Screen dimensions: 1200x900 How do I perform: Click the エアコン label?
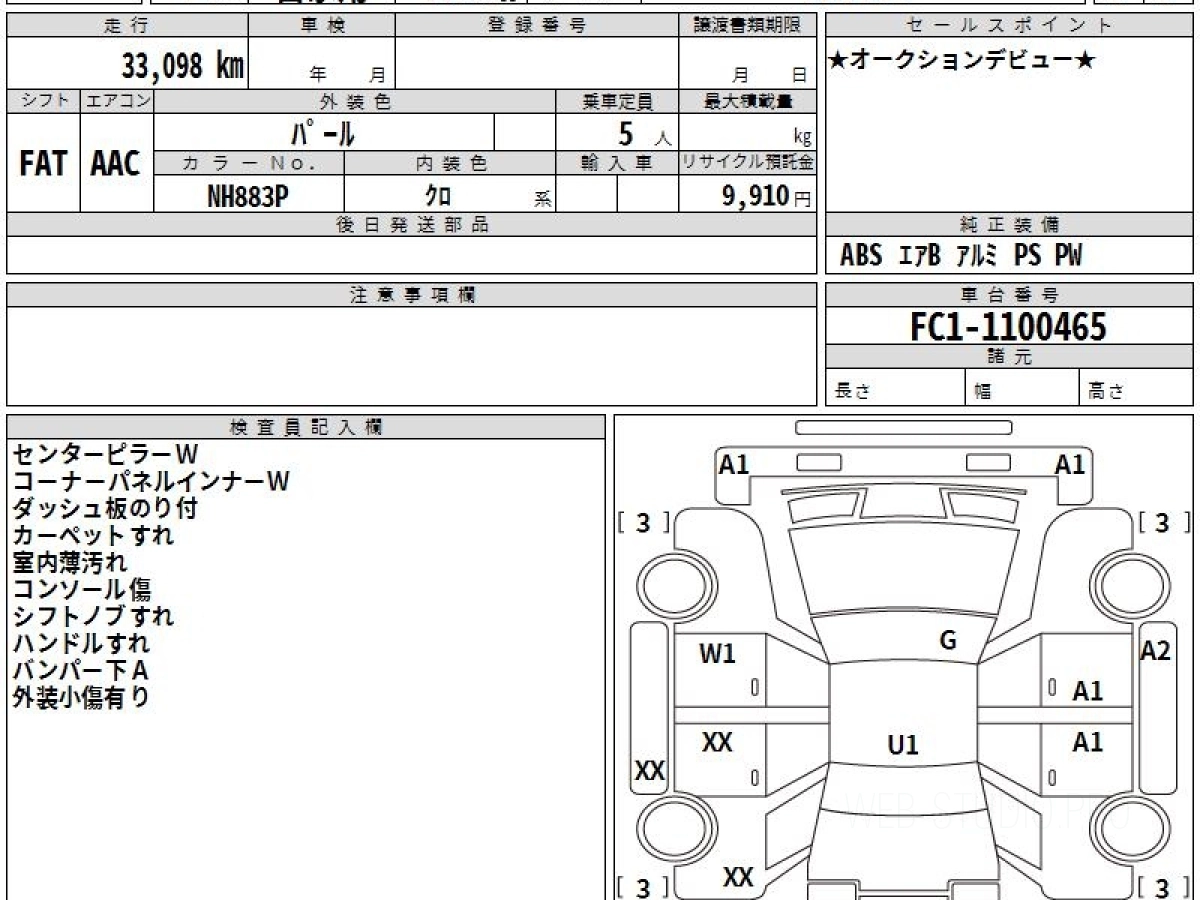117,101
